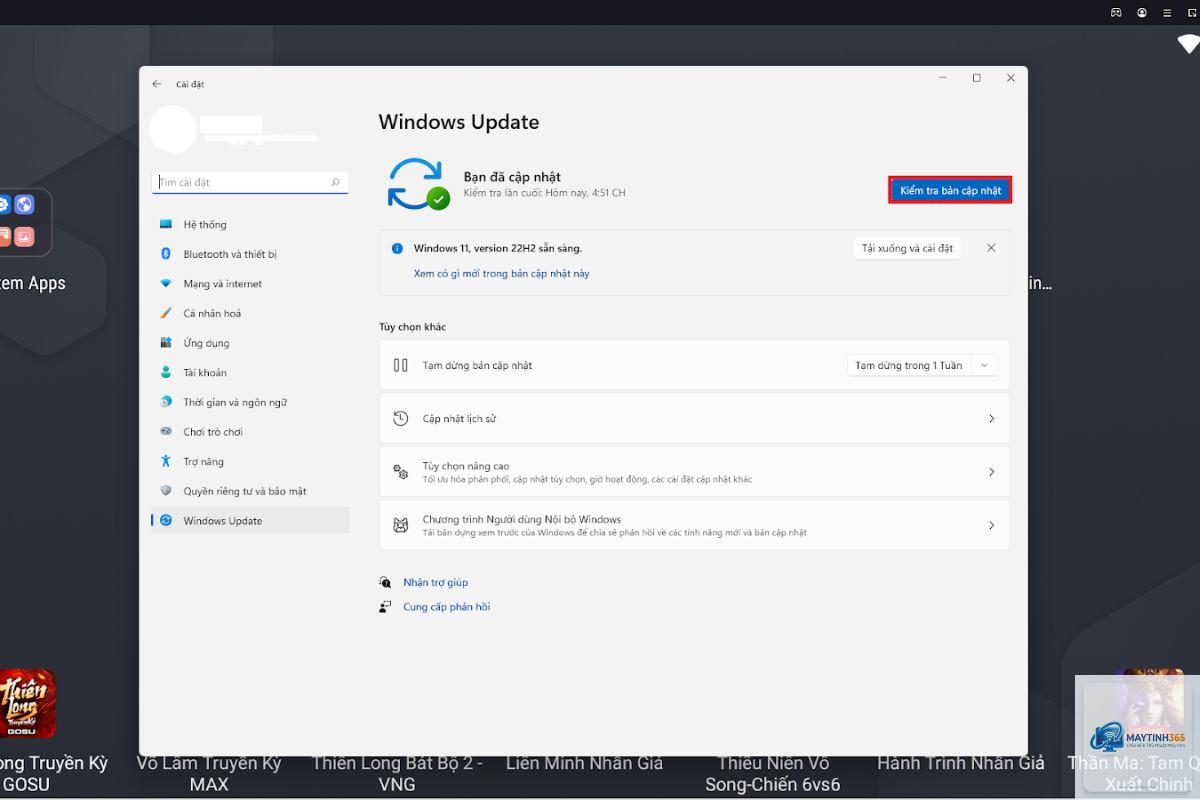Screen dimensions: 1200x800
Task: Click the update sync status icon
Action: [x=418, y=184]
